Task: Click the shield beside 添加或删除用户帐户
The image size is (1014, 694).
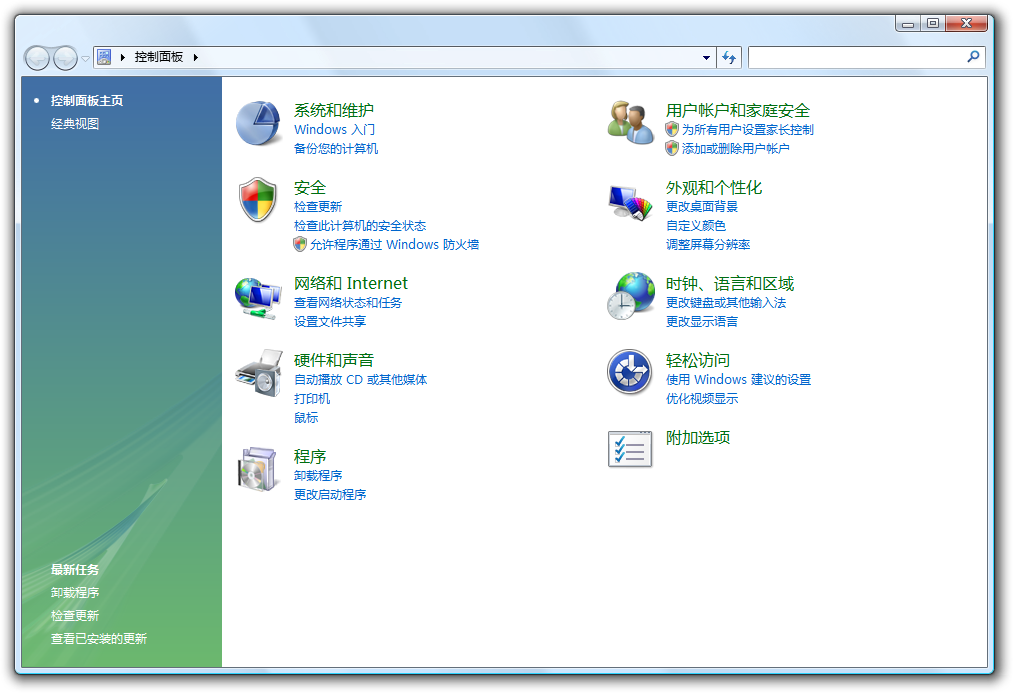Action: click(x=672, y=149)
